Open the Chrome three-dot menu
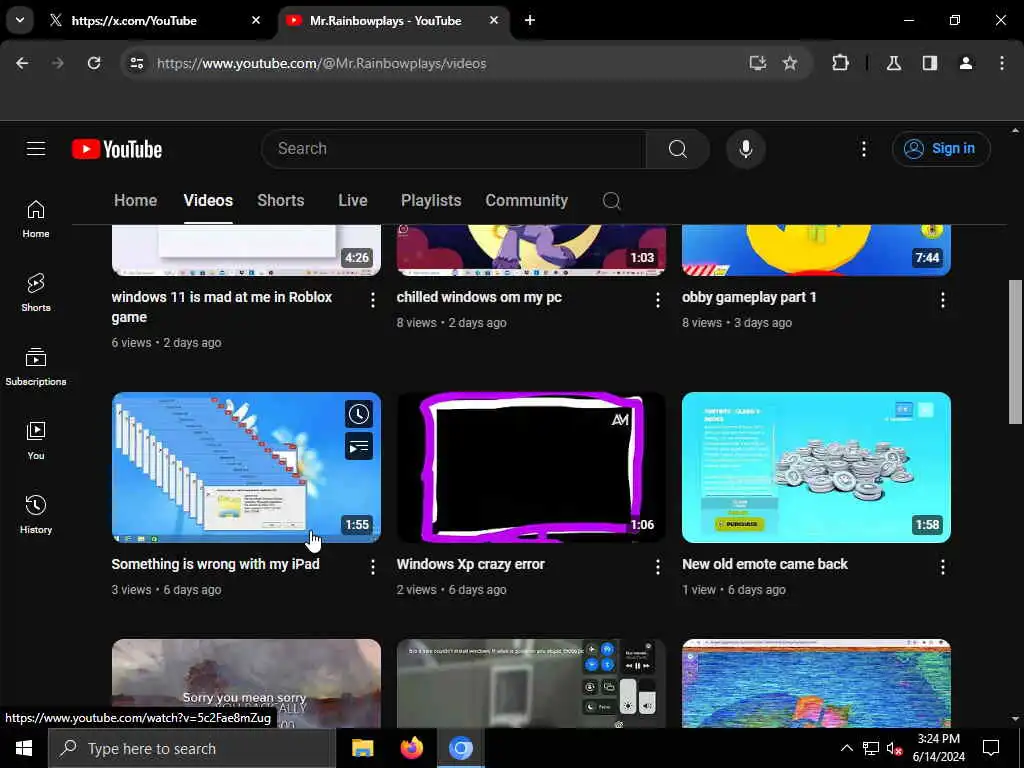 (1002, 63)
